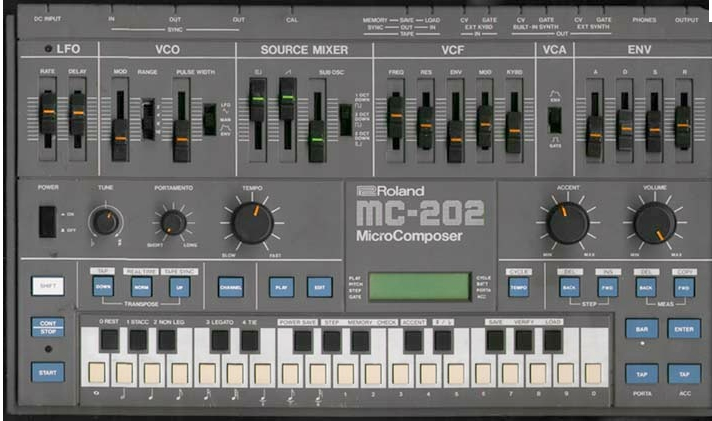Click the sawtooth wave mixer slider

[x=287, y=99]
